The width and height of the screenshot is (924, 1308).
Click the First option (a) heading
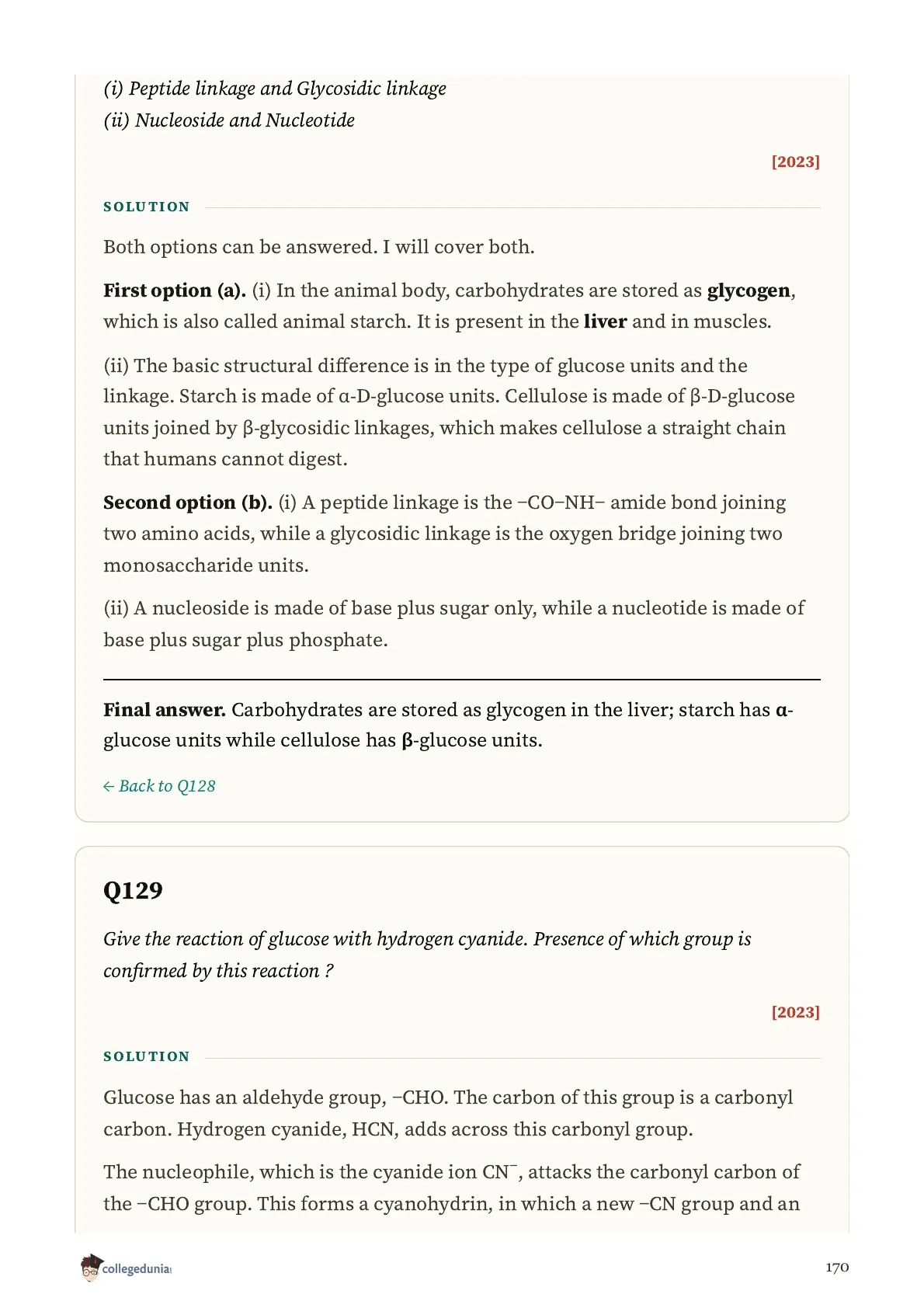tap(175, 290)
